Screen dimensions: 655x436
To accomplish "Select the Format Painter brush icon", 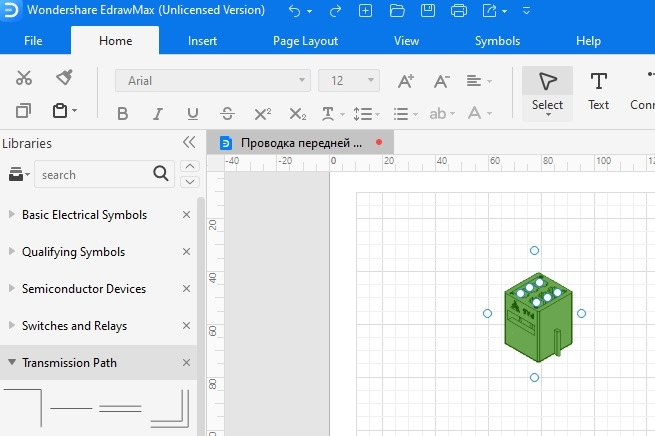I will point(64,78).
